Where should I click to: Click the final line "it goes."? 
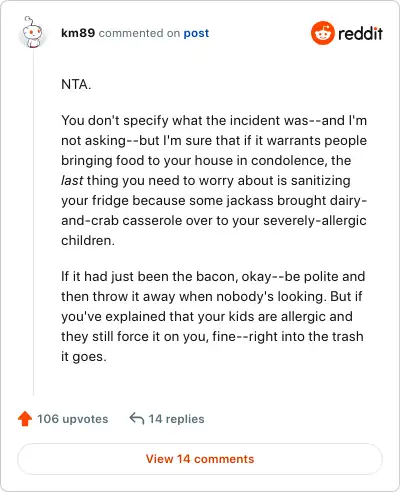click(84, 357)
